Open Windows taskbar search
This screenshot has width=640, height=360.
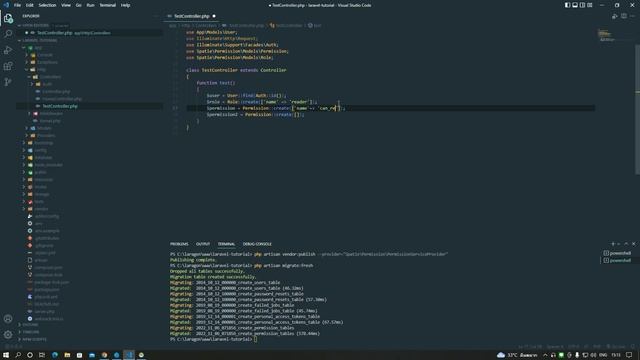coord(18,355)
